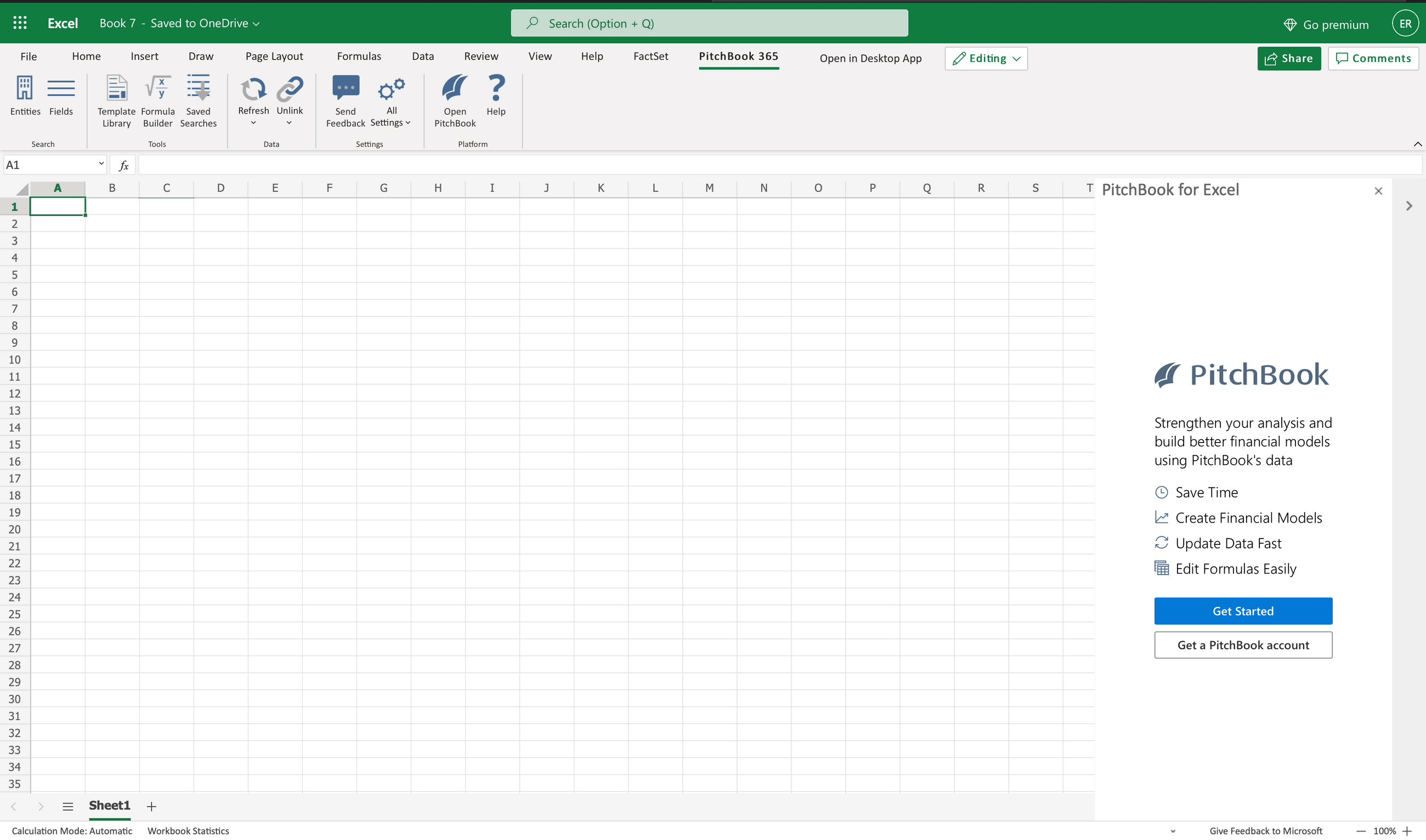
Task: Collapse the ribbon with the chevron
Action: [1417, 144]
